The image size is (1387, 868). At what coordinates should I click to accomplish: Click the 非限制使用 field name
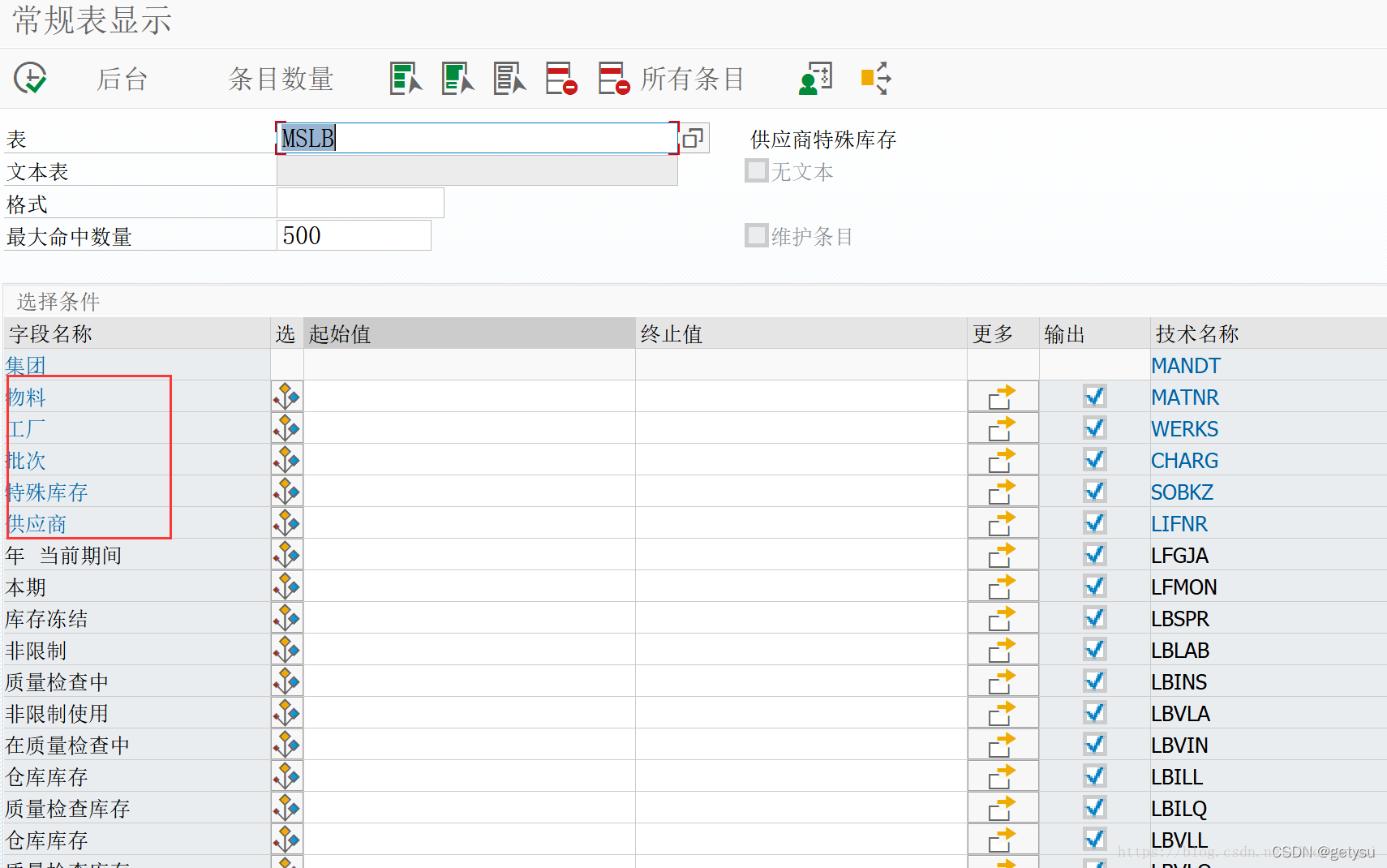57,713
